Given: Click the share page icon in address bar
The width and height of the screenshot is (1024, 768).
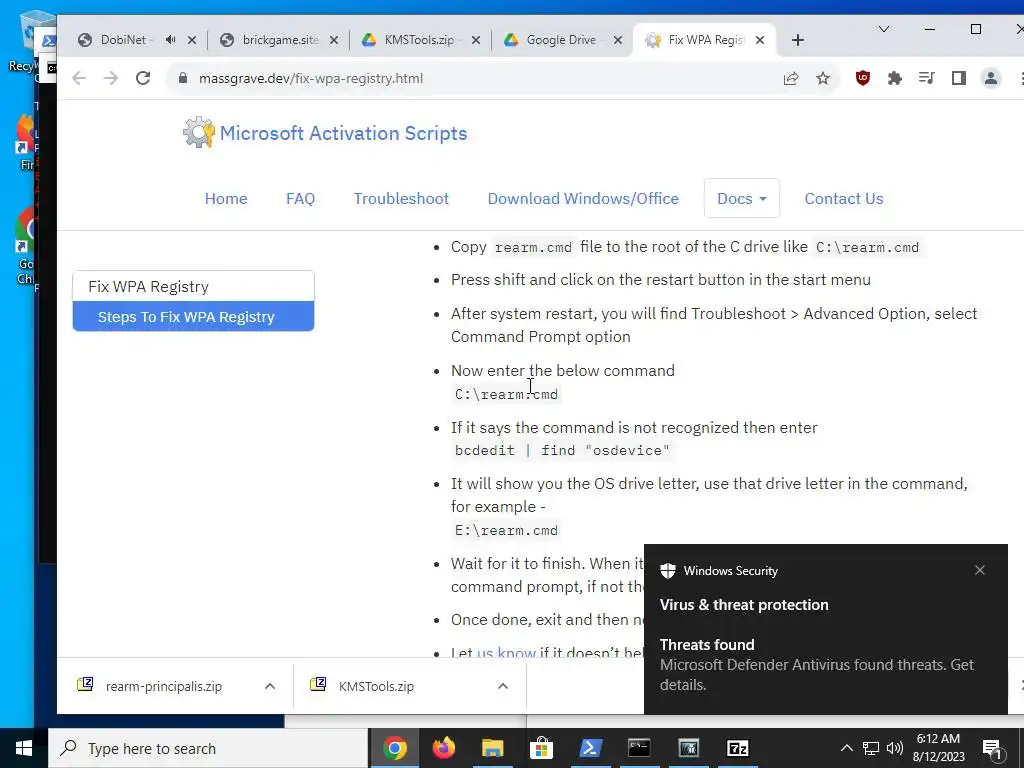Looking at the screenshot, I should click(791, 78).
